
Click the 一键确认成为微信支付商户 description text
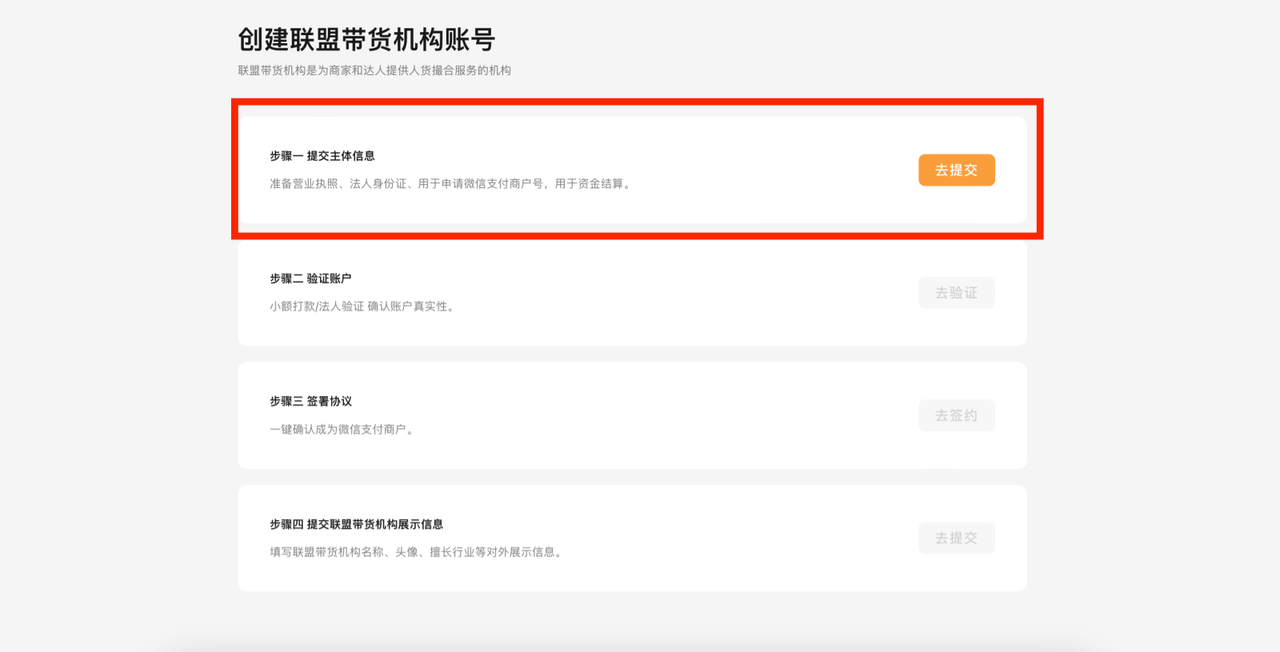tap(343, 430)
